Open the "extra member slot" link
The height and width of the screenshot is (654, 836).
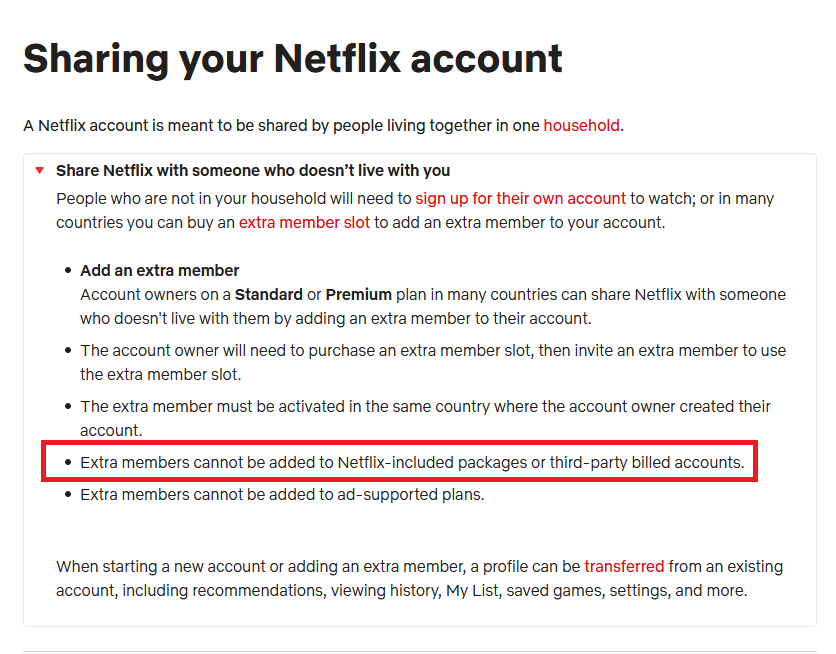pyautogui.click(x=304, y=222)
